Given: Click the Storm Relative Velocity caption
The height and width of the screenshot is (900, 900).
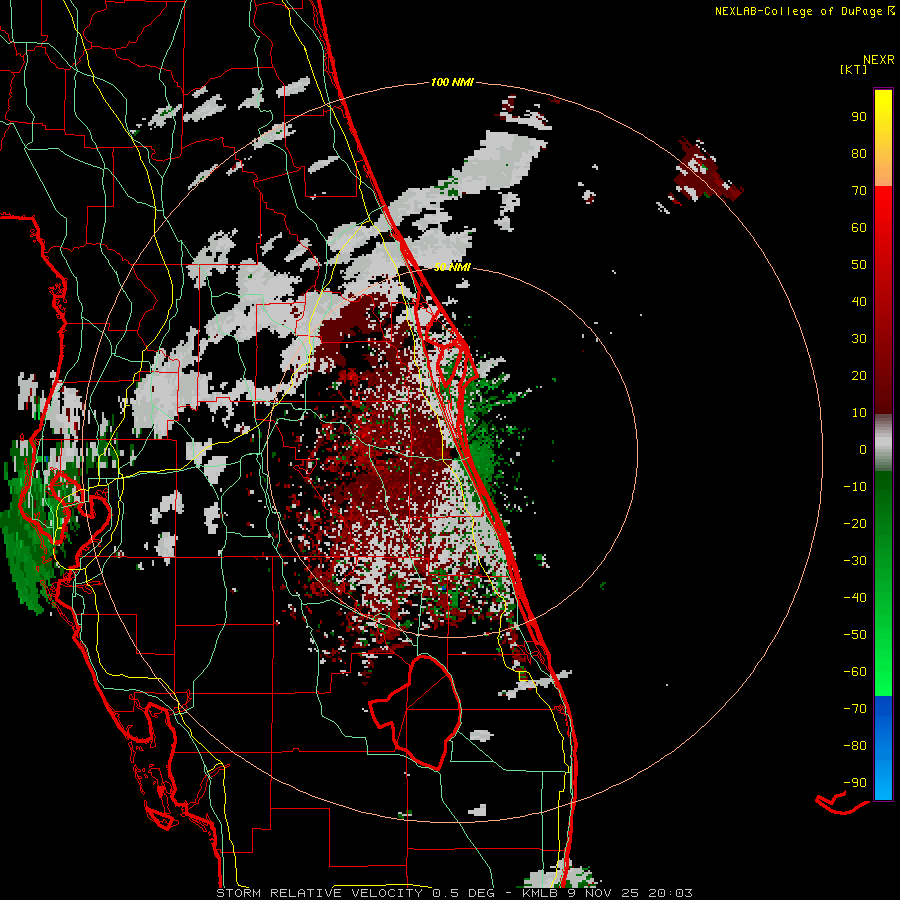Looking at the screenshot, I should 454,893.
